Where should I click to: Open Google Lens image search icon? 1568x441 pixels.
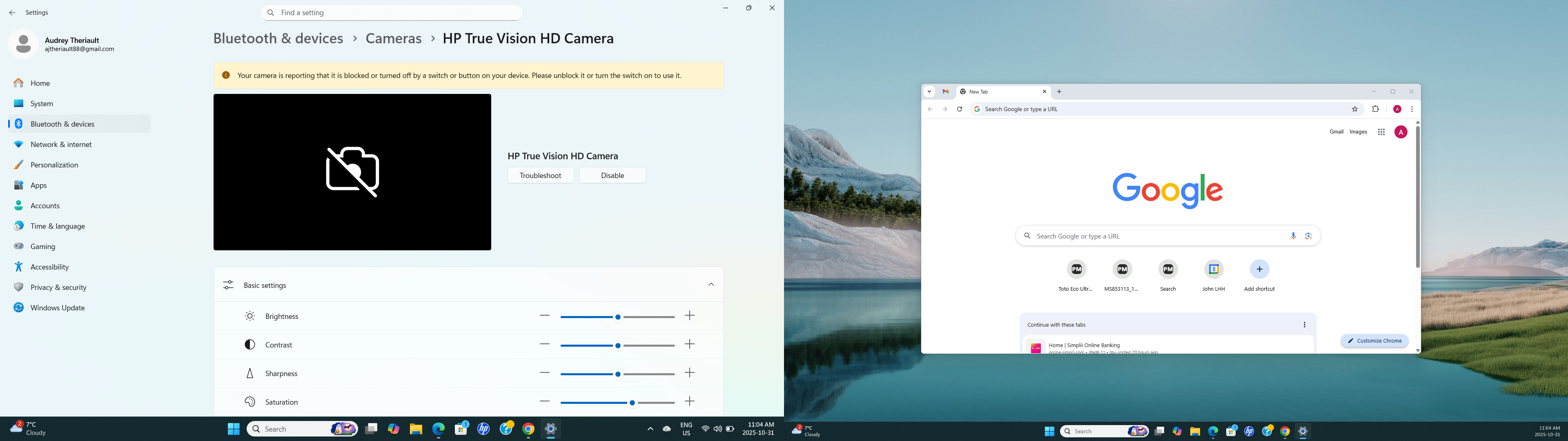[1309, 236]
